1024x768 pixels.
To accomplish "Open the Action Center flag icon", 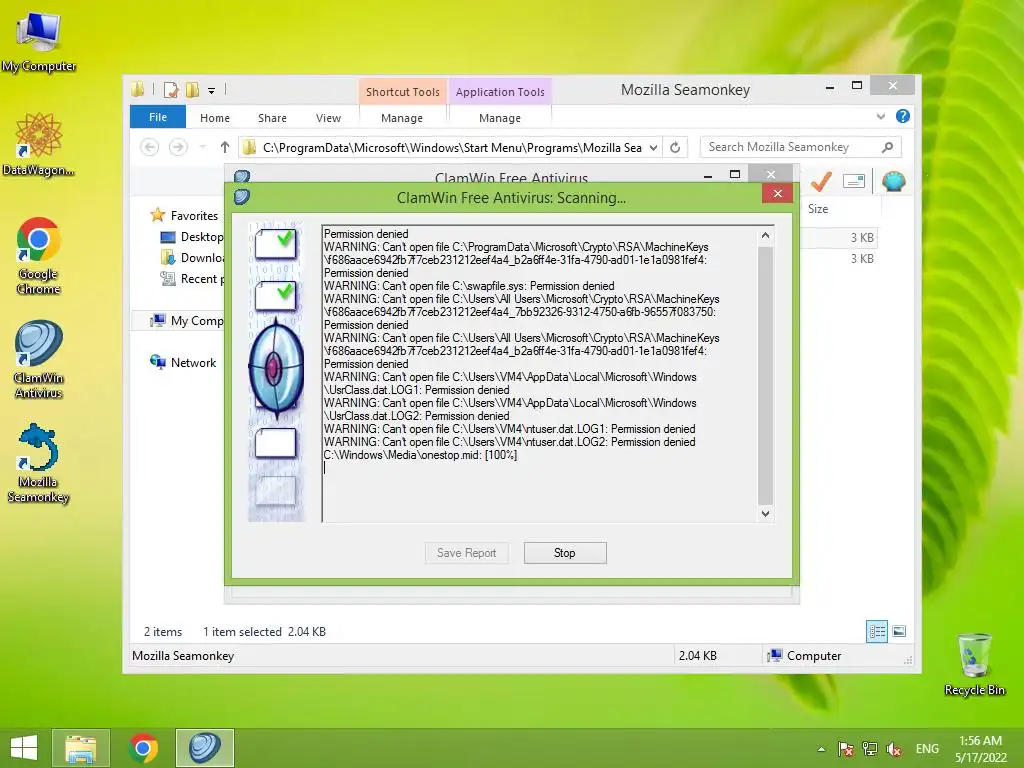I will pyautogui.click(x=846, y=749).
